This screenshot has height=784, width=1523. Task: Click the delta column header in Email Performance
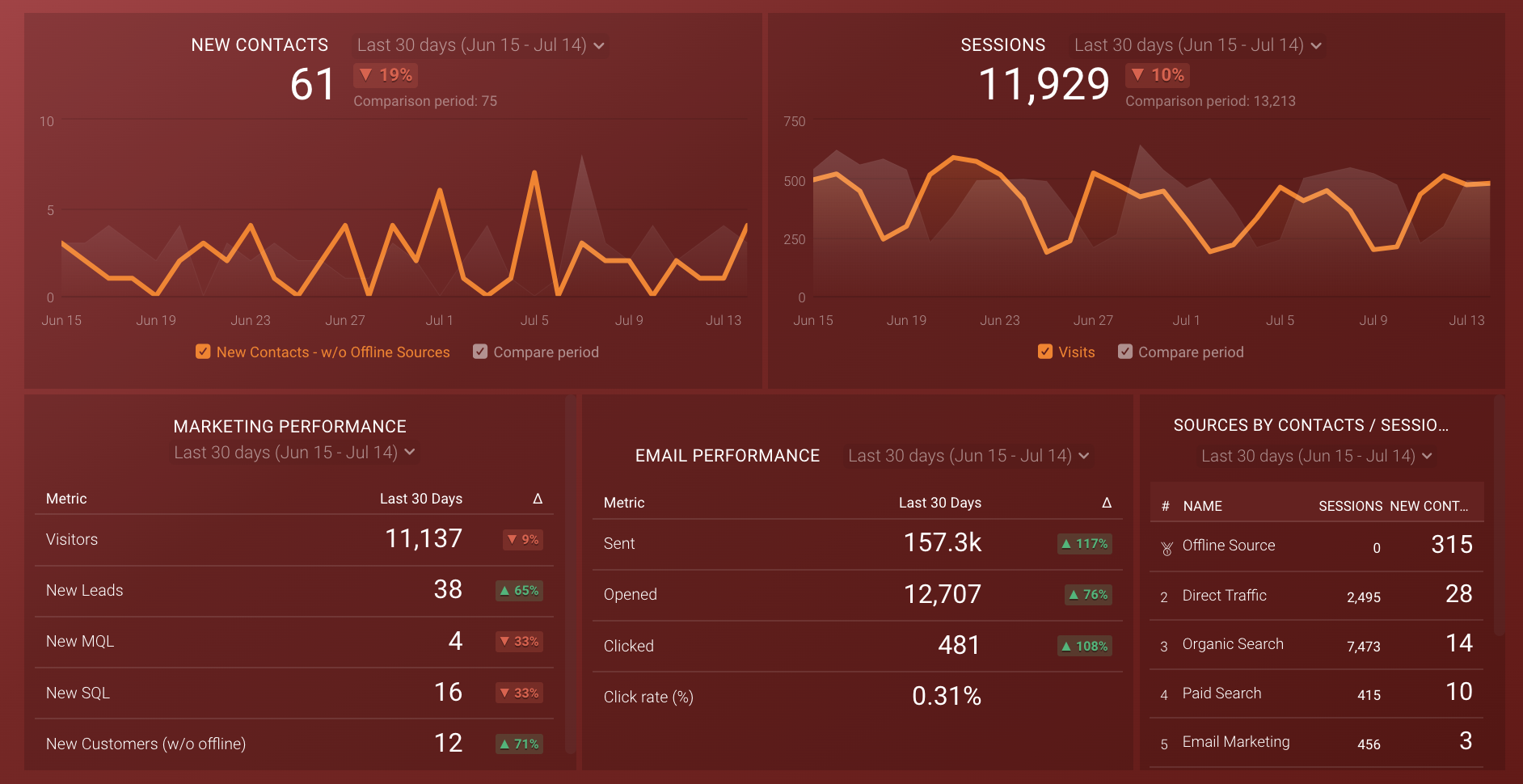(1107, 503)
